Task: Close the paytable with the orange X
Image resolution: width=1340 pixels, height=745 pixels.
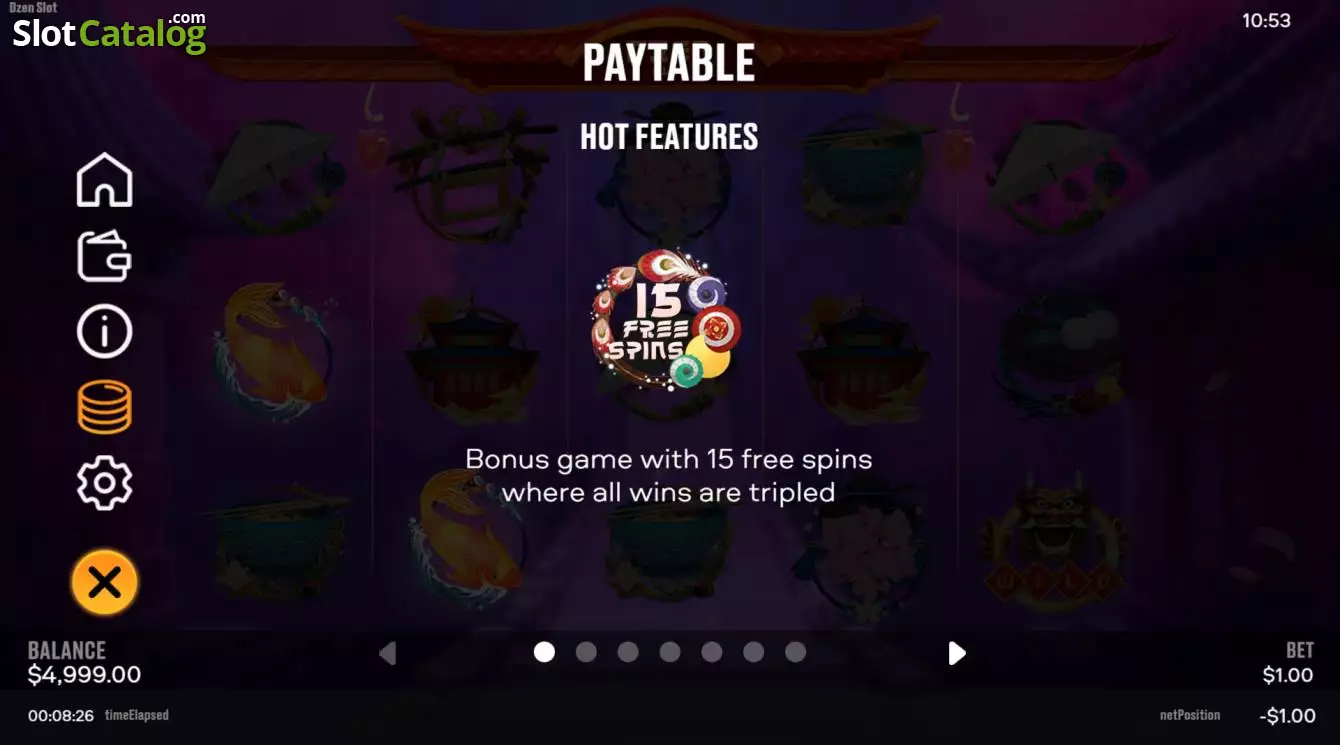Action: pos(105,582)
